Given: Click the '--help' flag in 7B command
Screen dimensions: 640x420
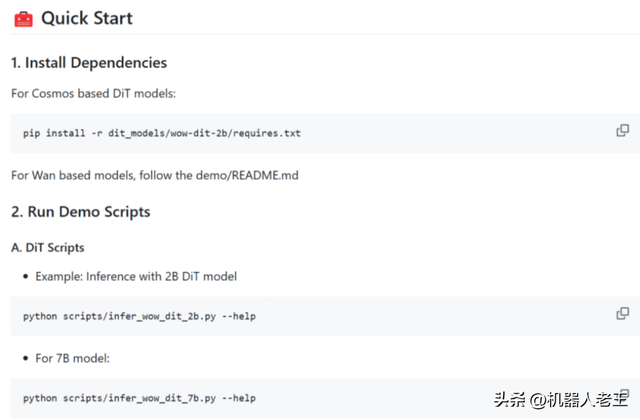Looking at the screenshot, I should tap(238, 397).
